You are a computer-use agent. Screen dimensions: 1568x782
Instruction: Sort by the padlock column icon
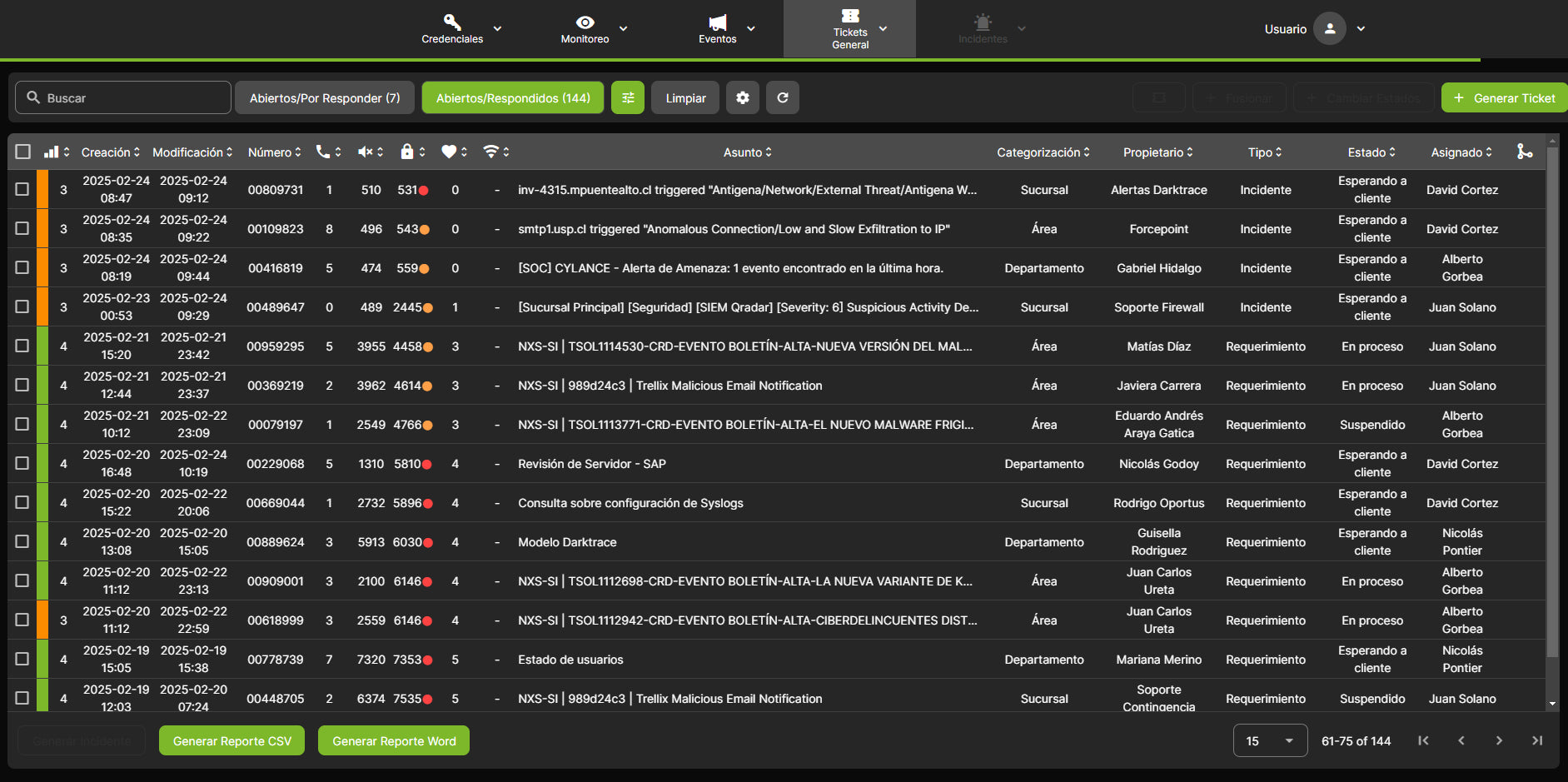pos(407,152)
